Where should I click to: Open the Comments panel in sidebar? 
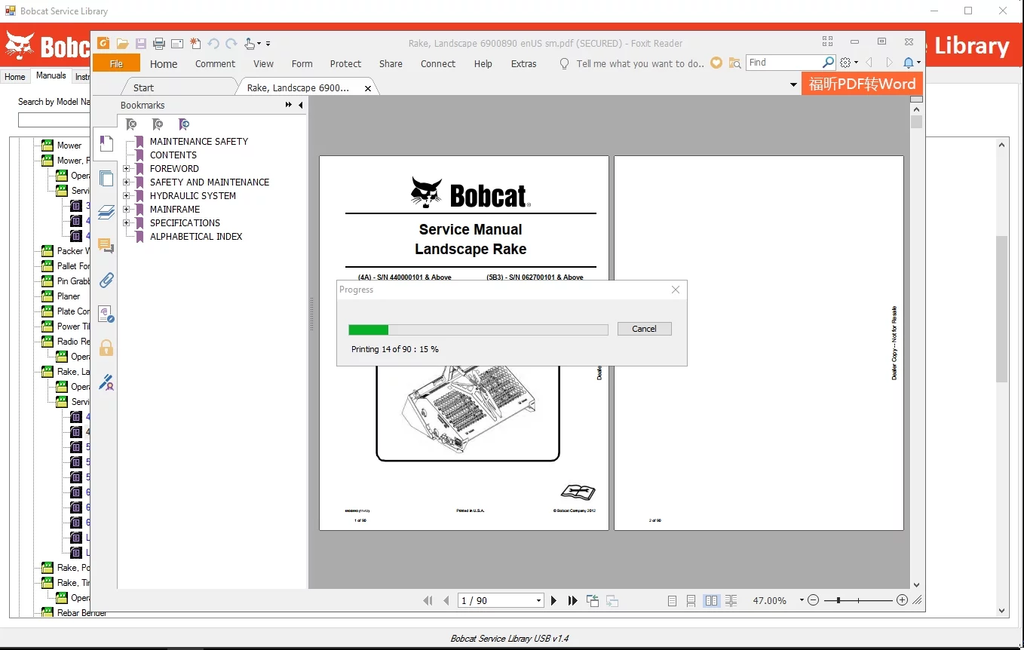pos(106,246)
